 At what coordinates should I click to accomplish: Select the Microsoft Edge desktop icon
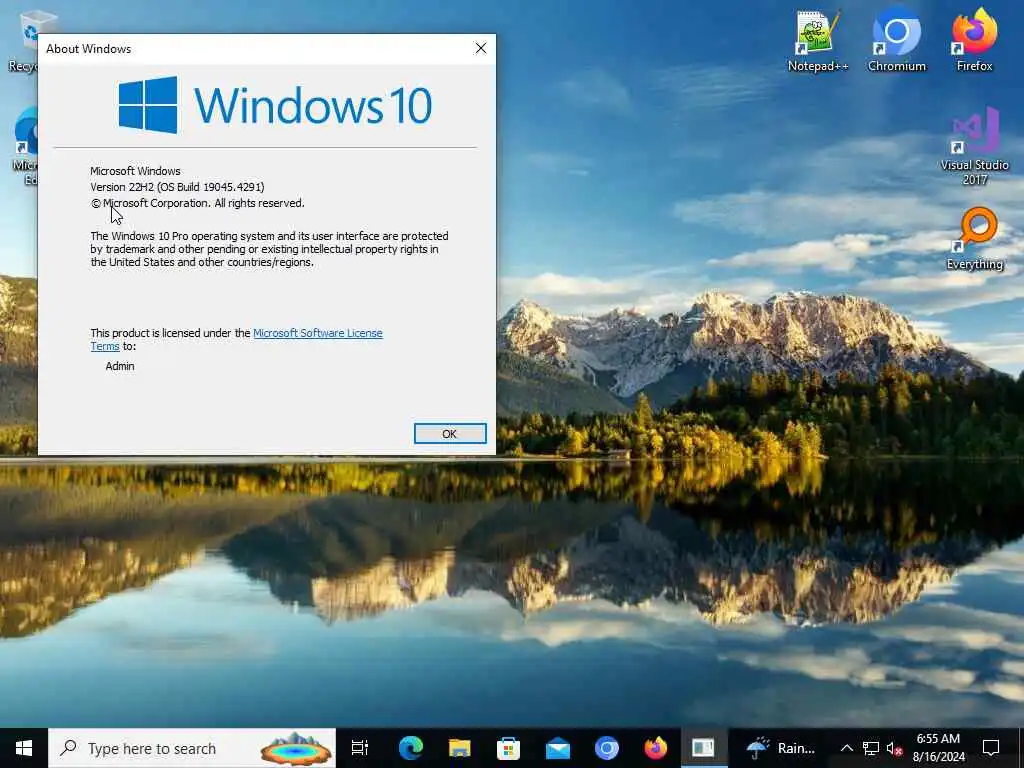click(x=25, y=146)
